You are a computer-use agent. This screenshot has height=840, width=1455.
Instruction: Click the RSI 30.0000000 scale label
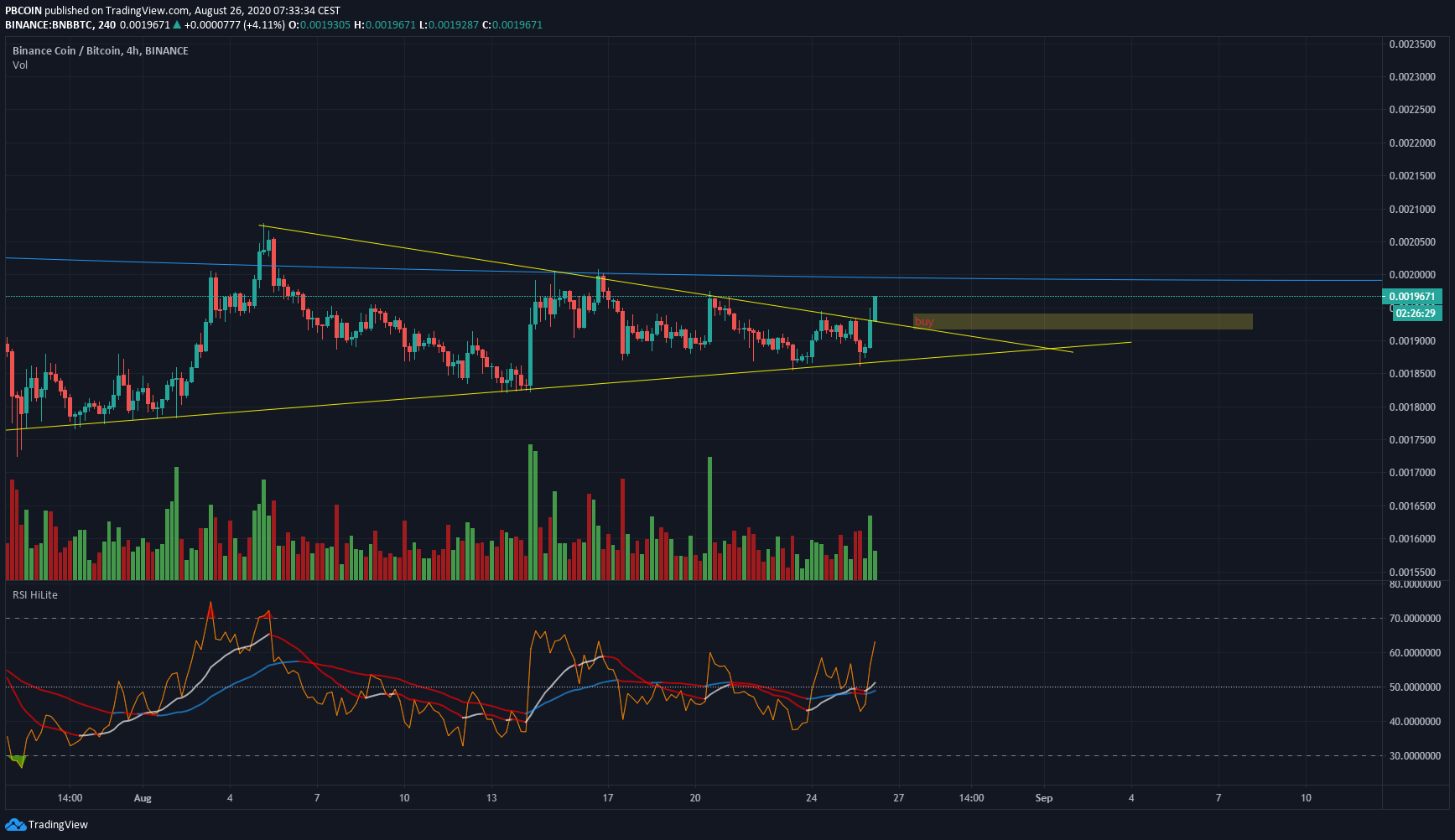(x=1415, y=755)
